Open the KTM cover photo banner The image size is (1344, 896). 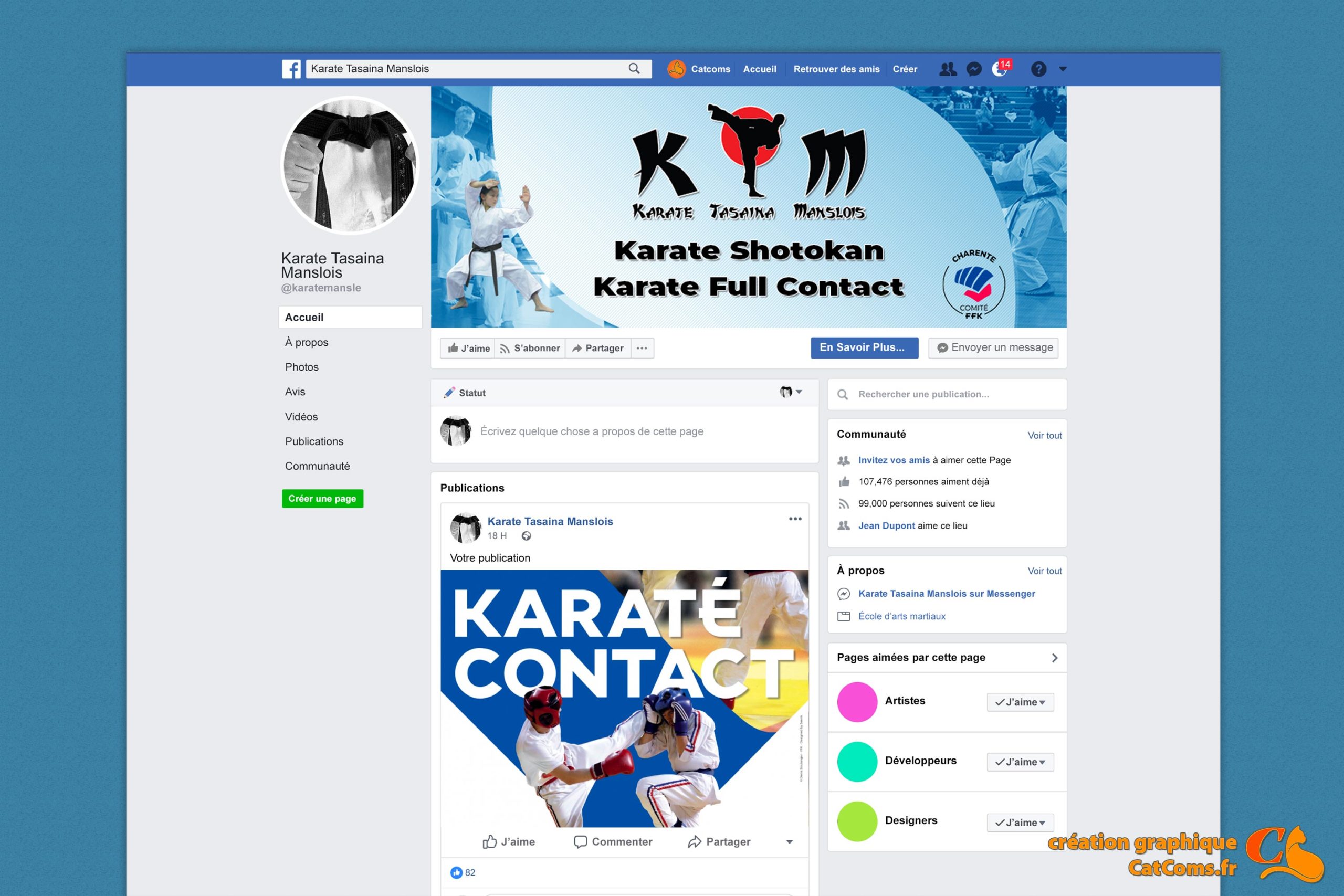pos(749,207)
